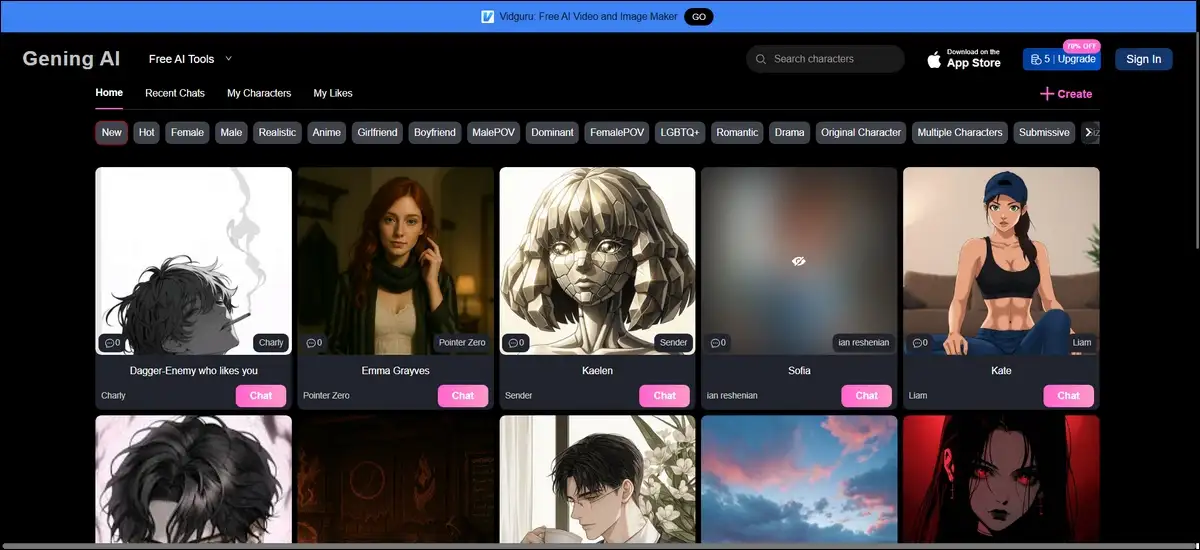Open the red-eyed dark-haired girl thumbnail
The height and width of the screenshot is (550, 1200).
1001,479
